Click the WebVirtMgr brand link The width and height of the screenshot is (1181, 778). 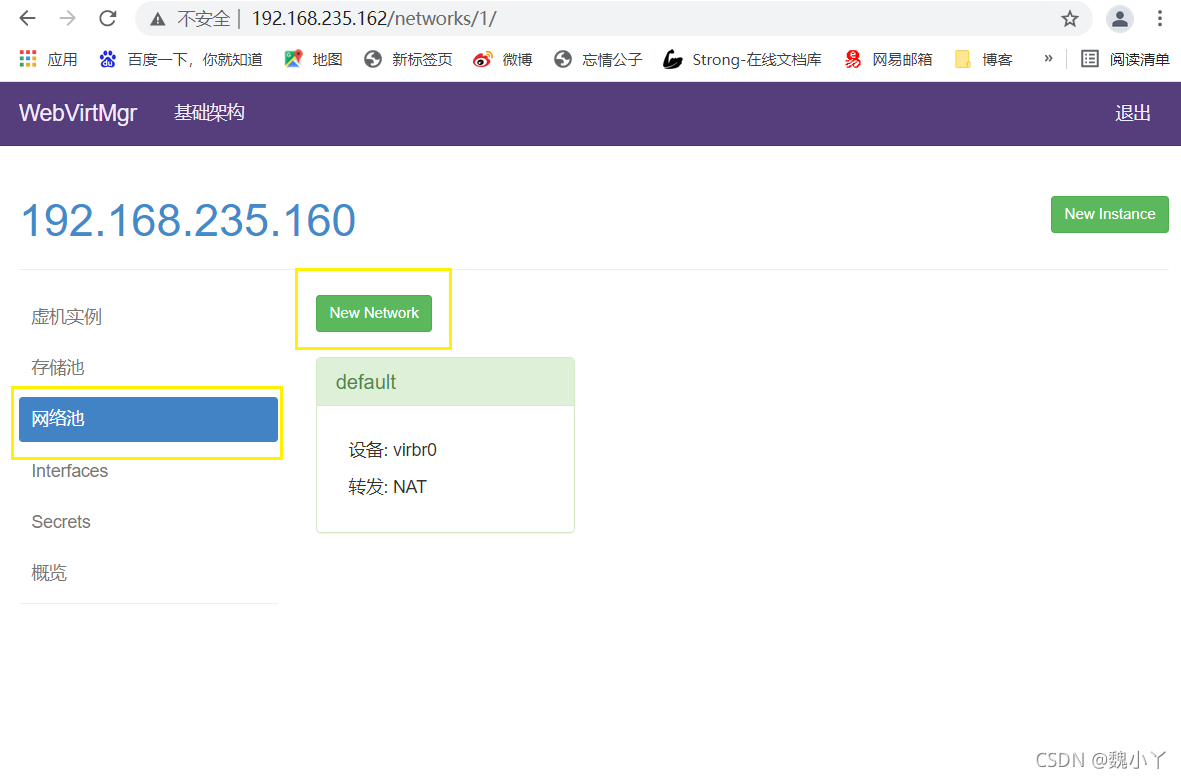pyautogui.click(x=78, y=113)
